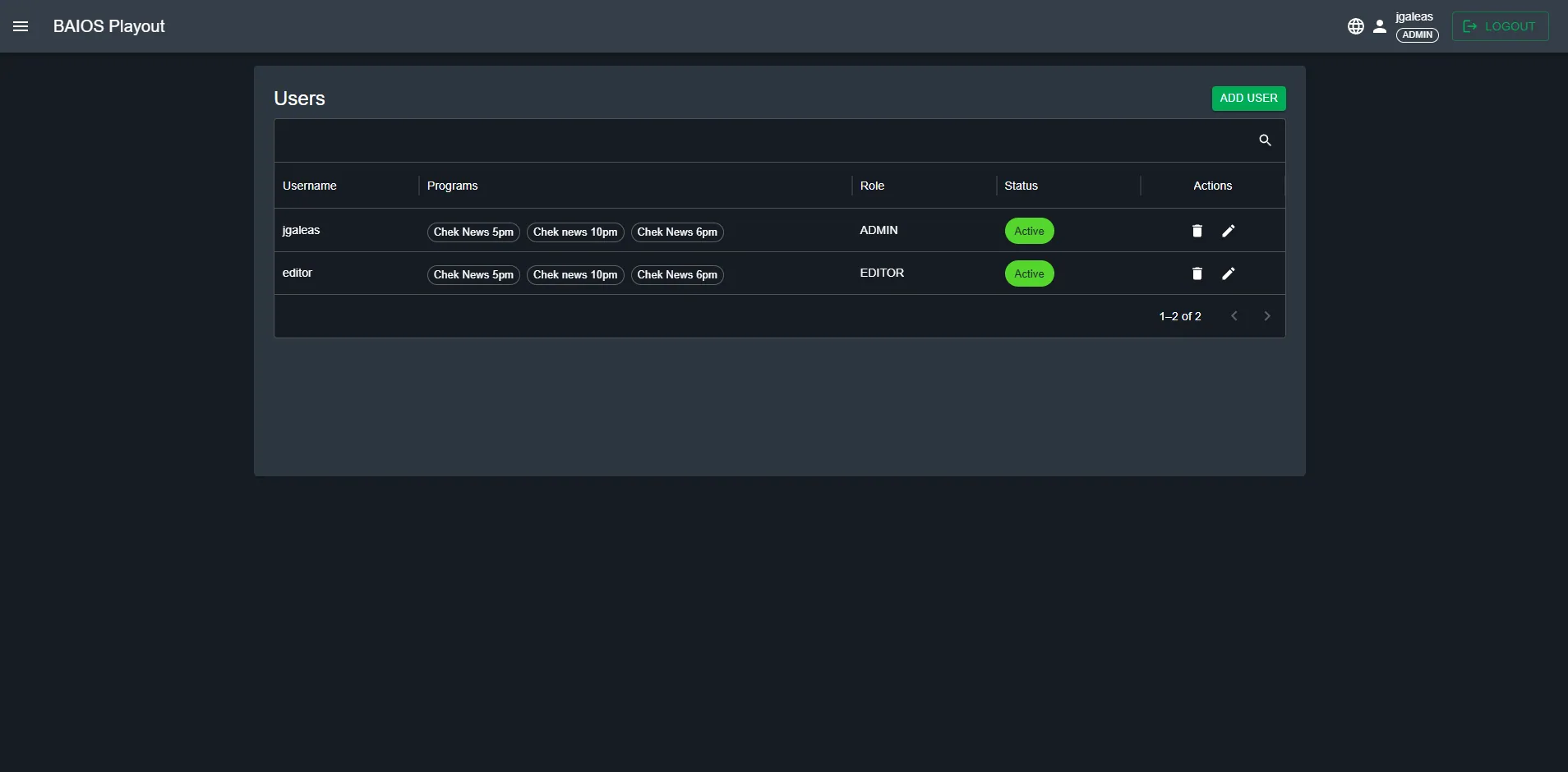
Task: Log out with the LOGOUT button
Action: pos(1501,26)
